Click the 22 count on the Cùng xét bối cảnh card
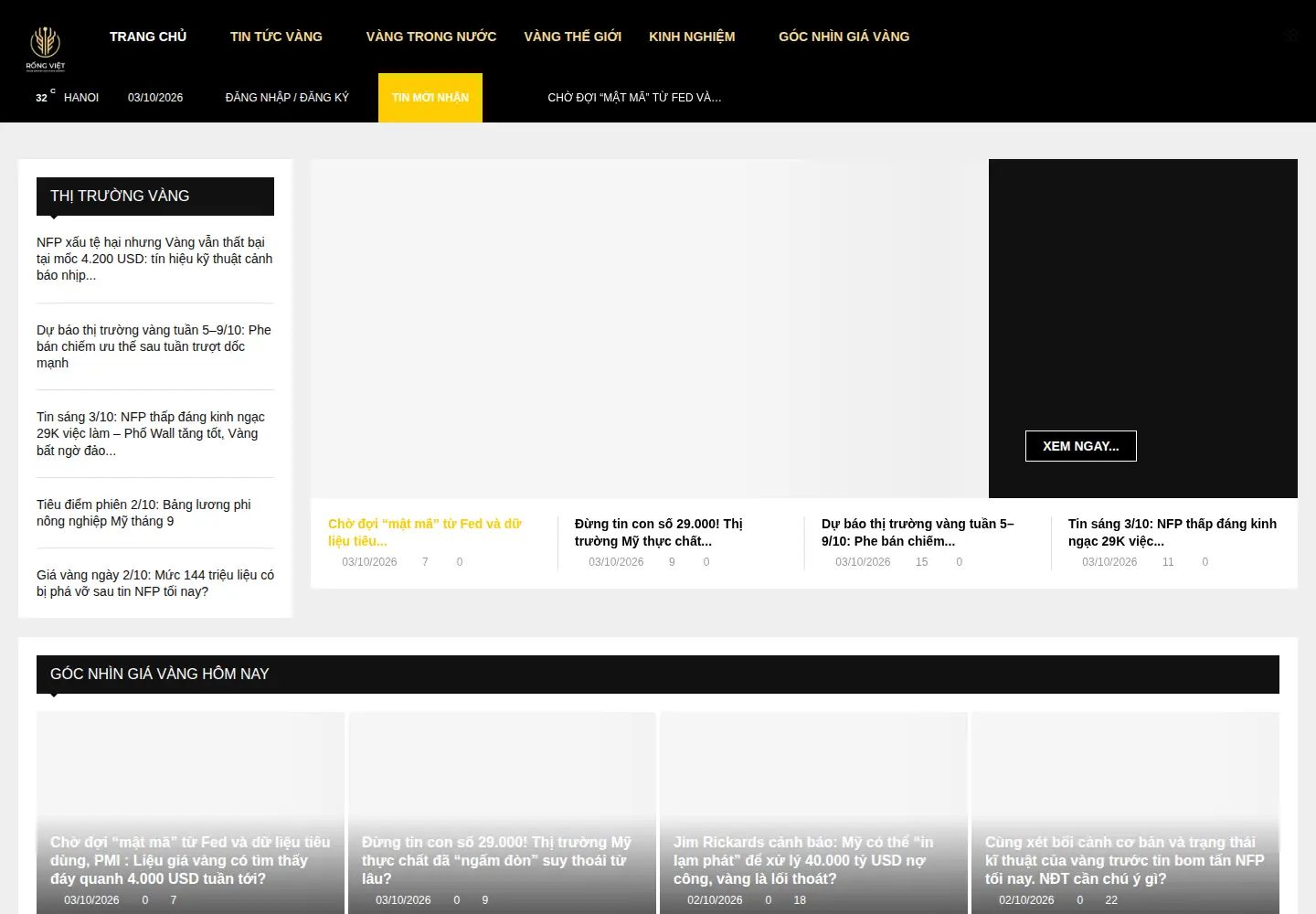 click(1111, 900)
